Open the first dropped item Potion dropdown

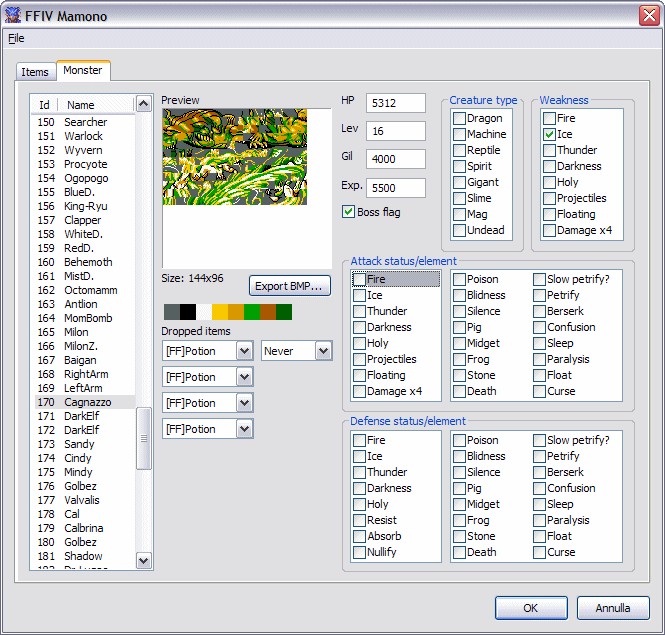(244, 351)
